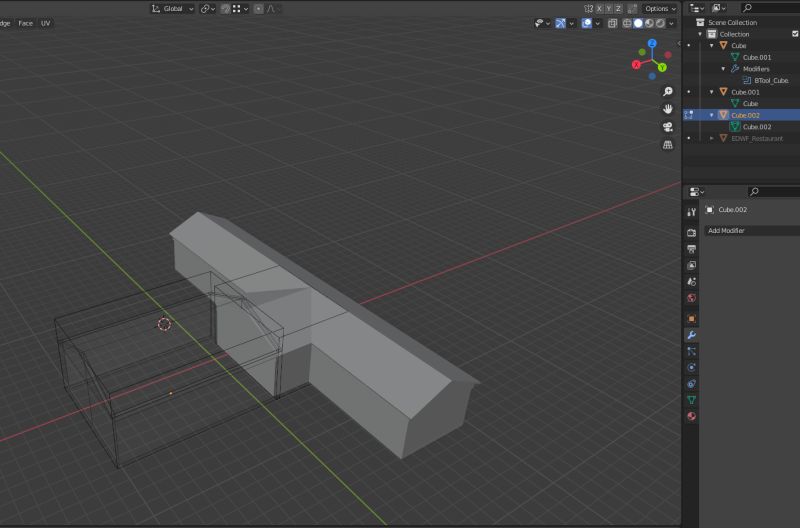Toggle proportional editing falloff curve
Image resolution: width=800 pixels, height=528 pixels.
pyautogui.click(x=271, y=9)
